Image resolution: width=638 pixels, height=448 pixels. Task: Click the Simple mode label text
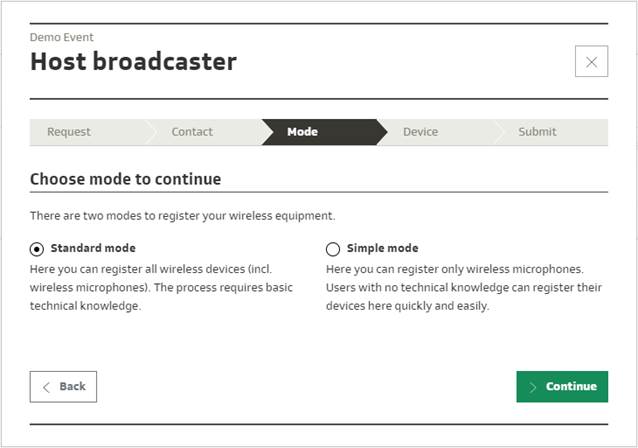tap(382, 248)
